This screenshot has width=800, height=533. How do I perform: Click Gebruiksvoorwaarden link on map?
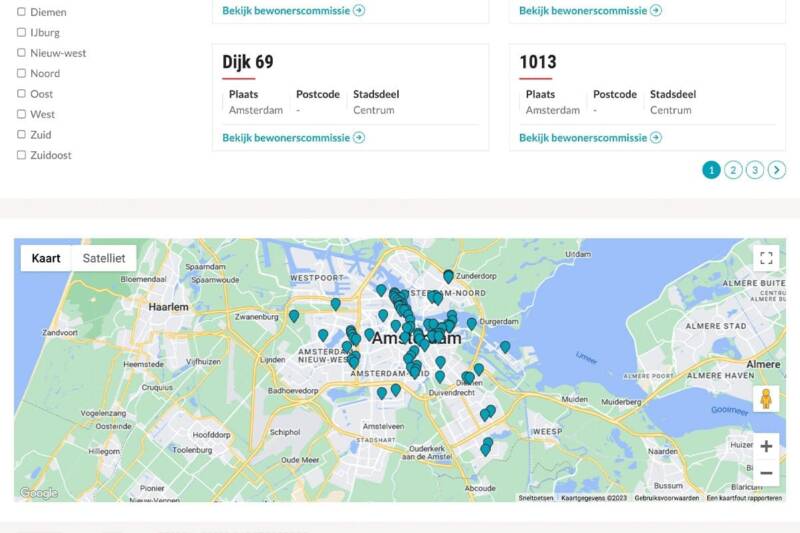coord(666,497)
